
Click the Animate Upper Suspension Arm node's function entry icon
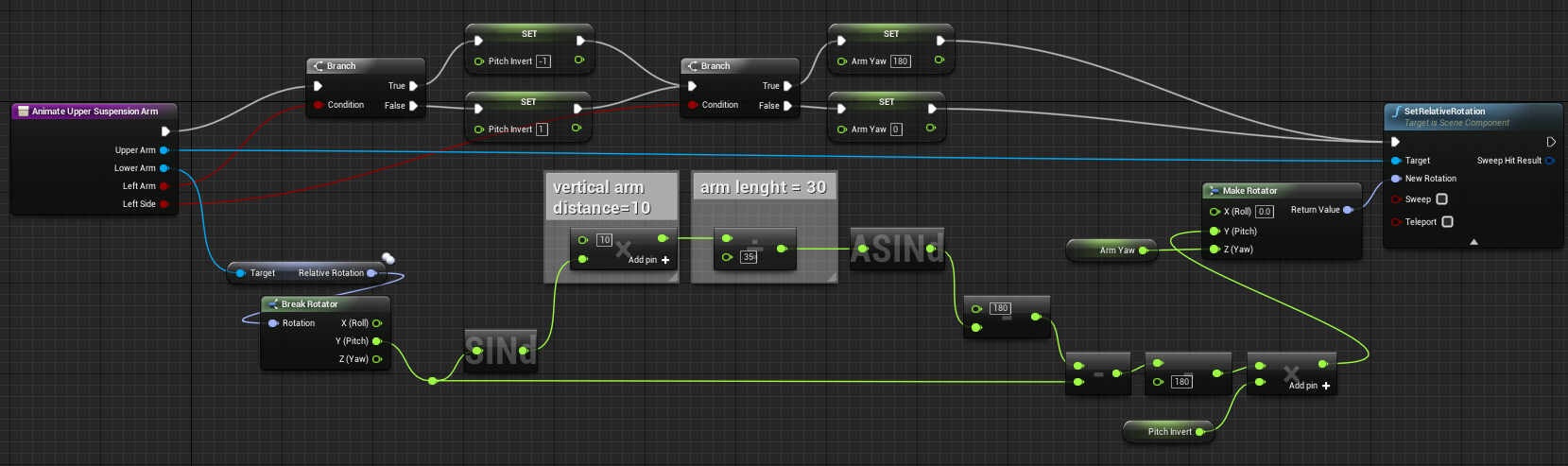(x=24, y=112)
